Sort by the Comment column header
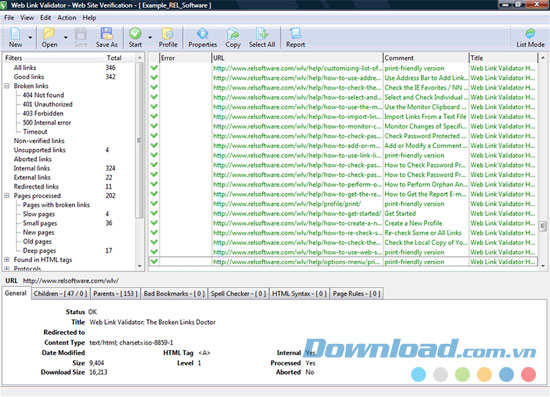550x397 pixels. (x=426, y=58)
